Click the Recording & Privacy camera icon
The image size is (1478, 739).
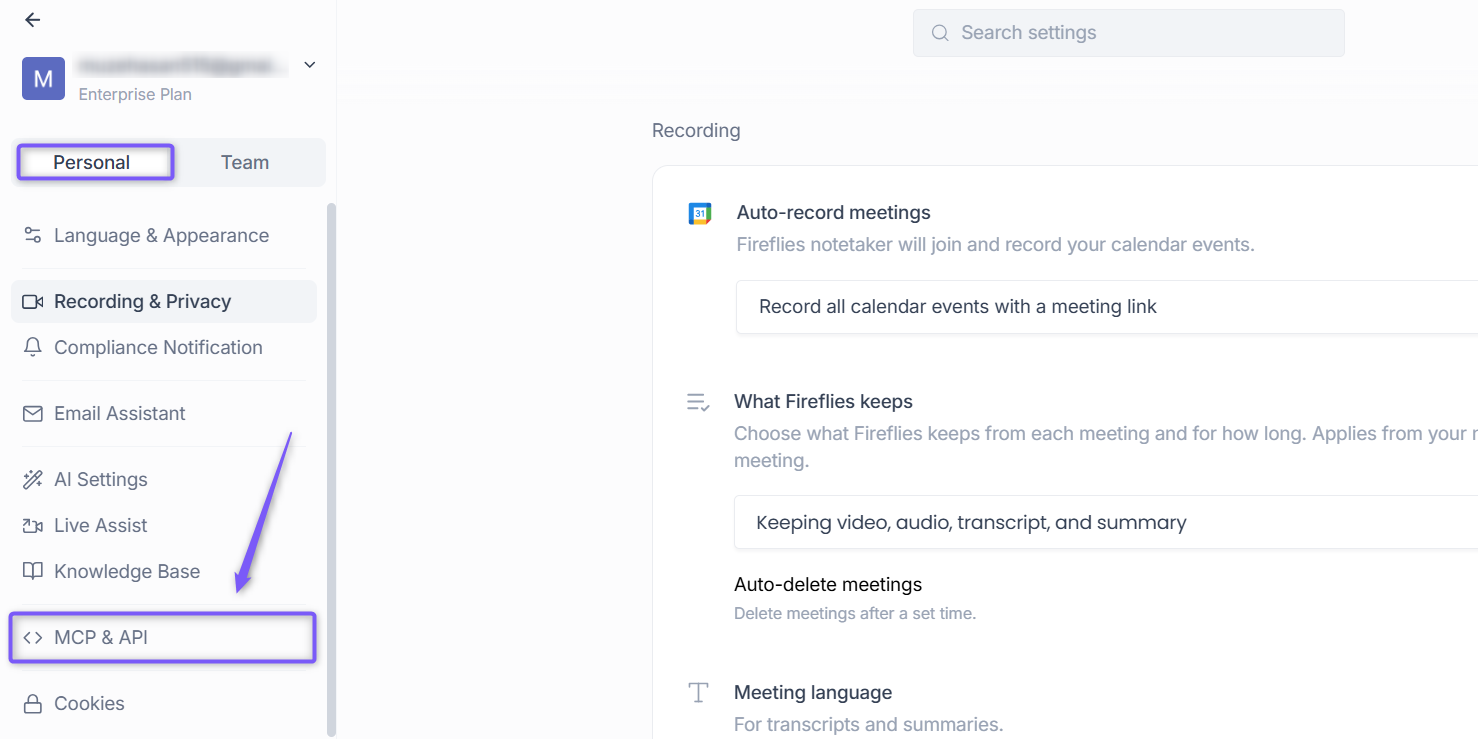pos(33,302)
